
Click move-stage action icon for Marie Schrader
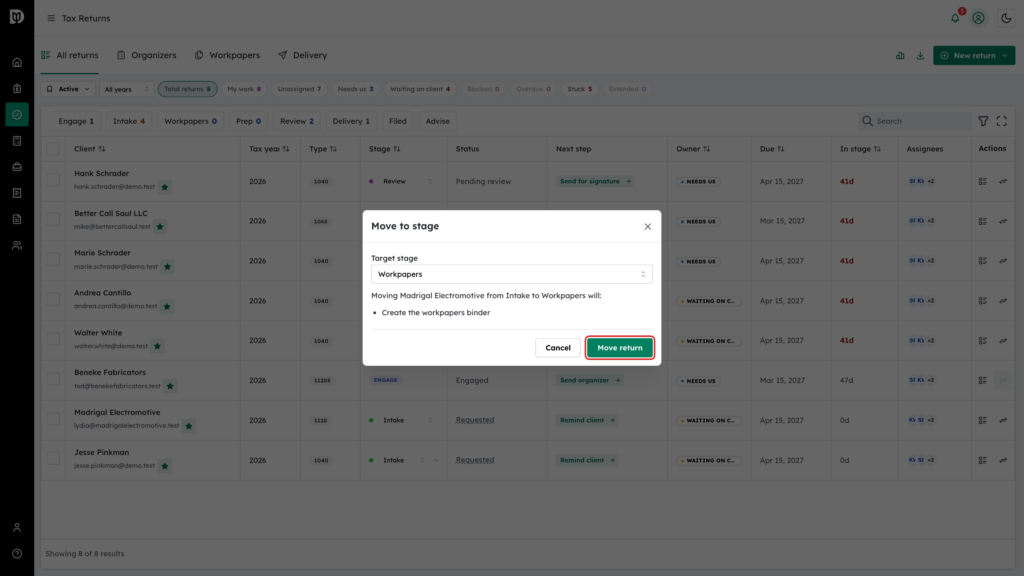tap(1003, 261)
